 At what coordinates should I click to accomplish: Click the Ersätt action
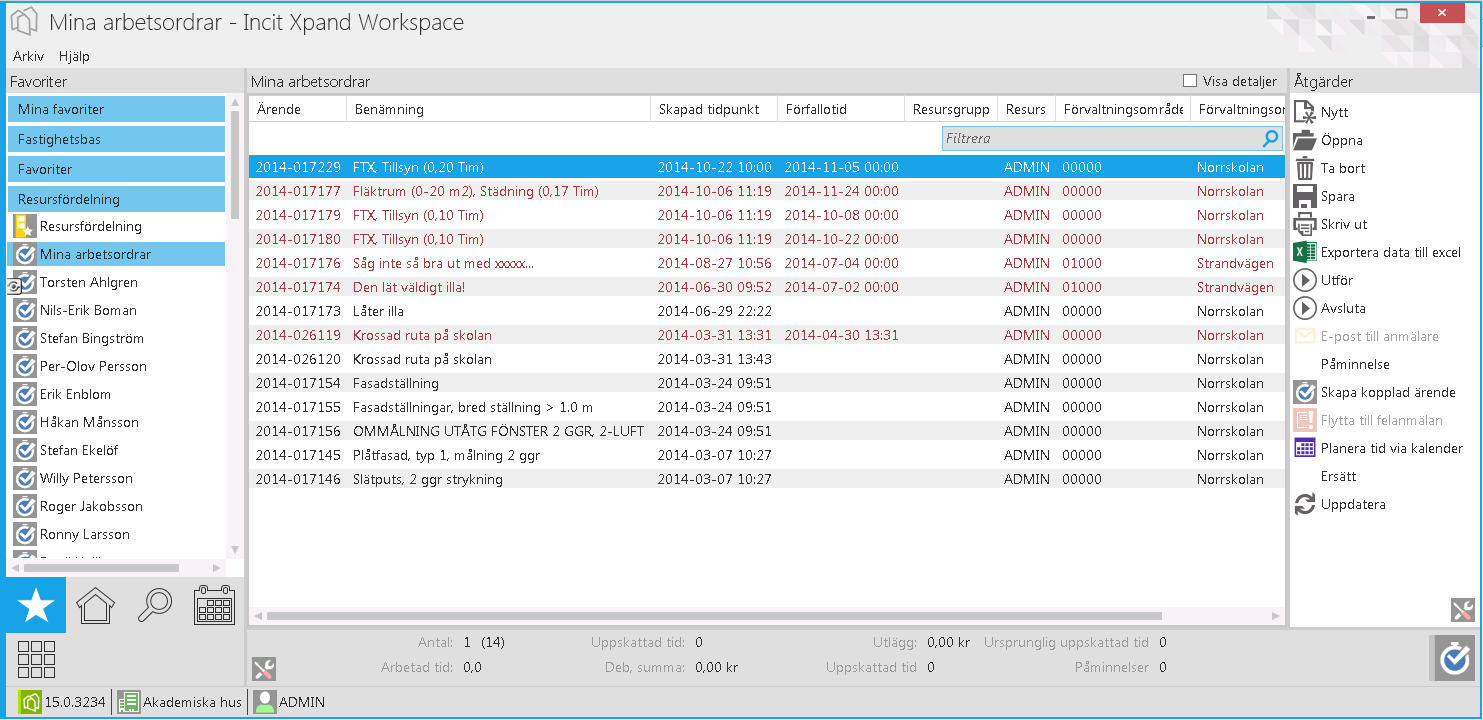point(1338,476)
